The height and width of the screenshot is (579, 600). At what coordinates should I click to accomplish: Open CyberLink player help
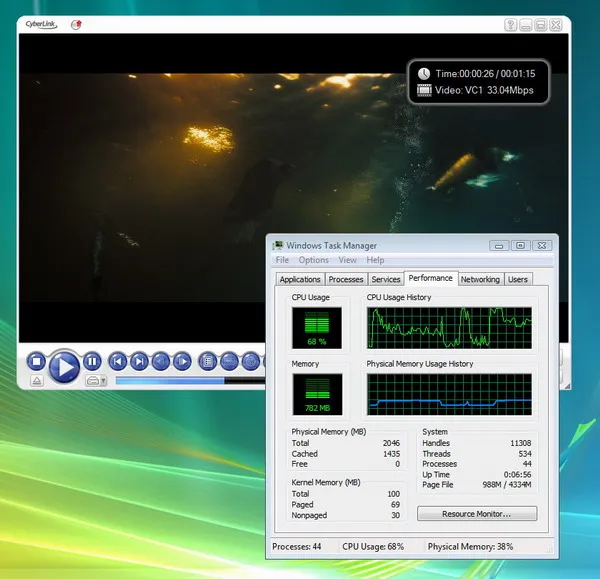tap(510, 25)
